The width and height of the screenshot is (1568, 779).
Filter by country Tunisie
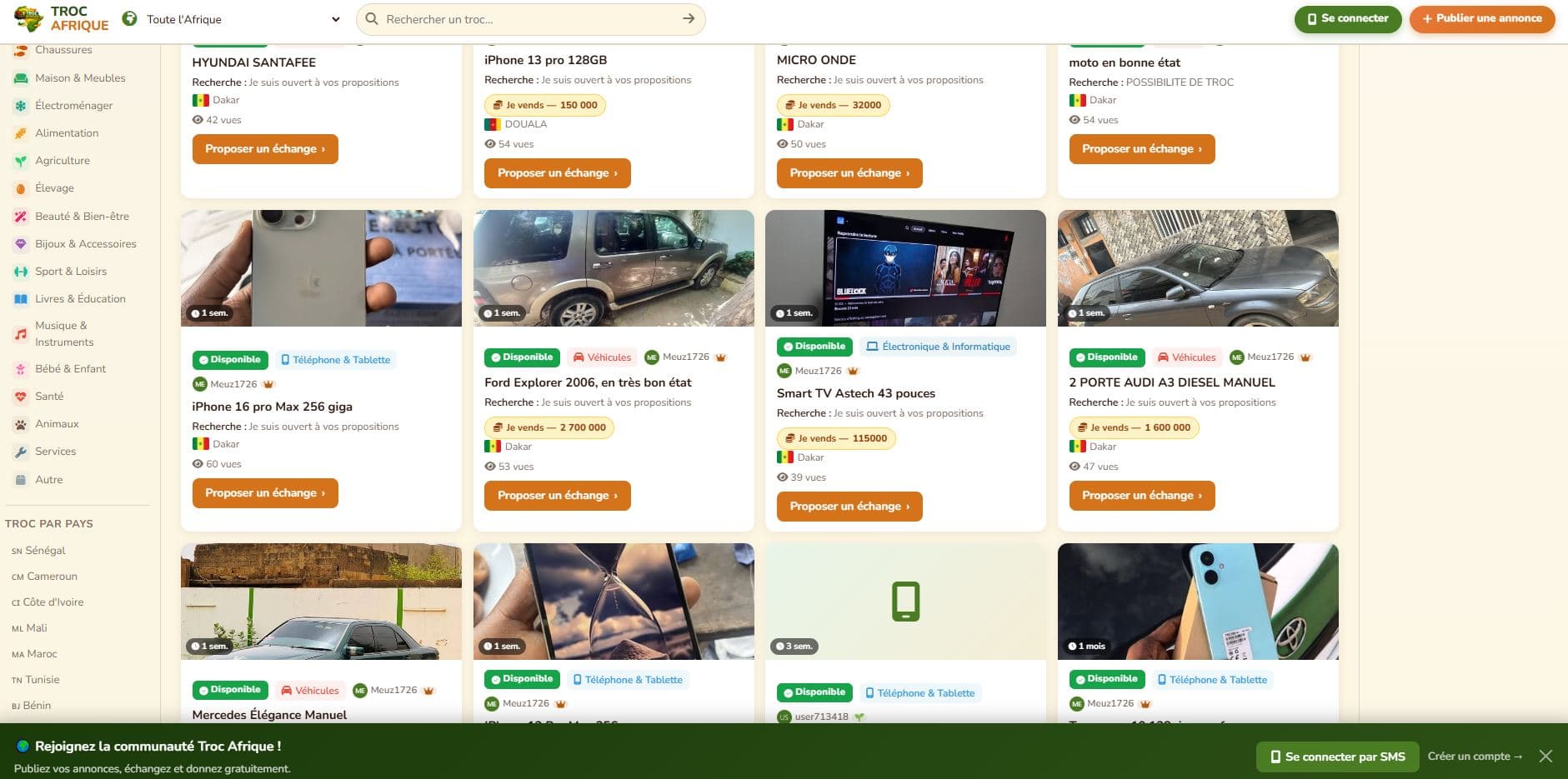pos(35,680)
